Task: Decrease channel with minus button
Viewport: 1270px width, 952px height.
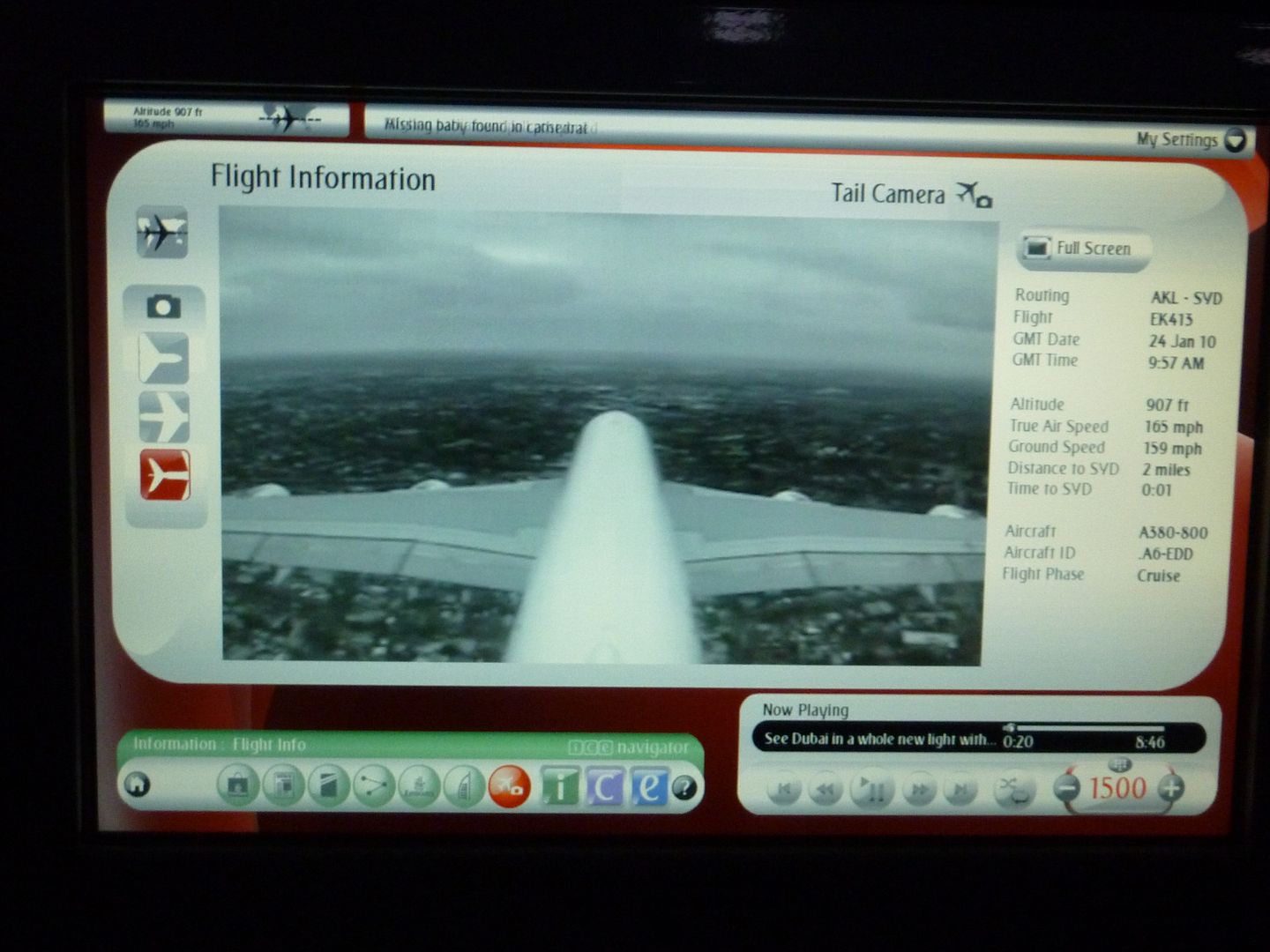Action: 1067,787
